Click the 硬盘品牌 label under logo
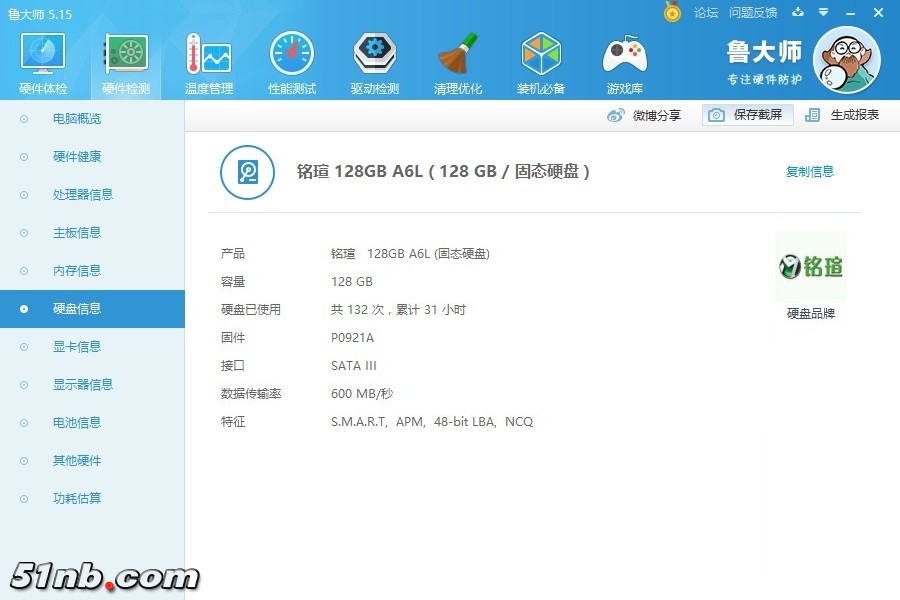 point(810,313)
